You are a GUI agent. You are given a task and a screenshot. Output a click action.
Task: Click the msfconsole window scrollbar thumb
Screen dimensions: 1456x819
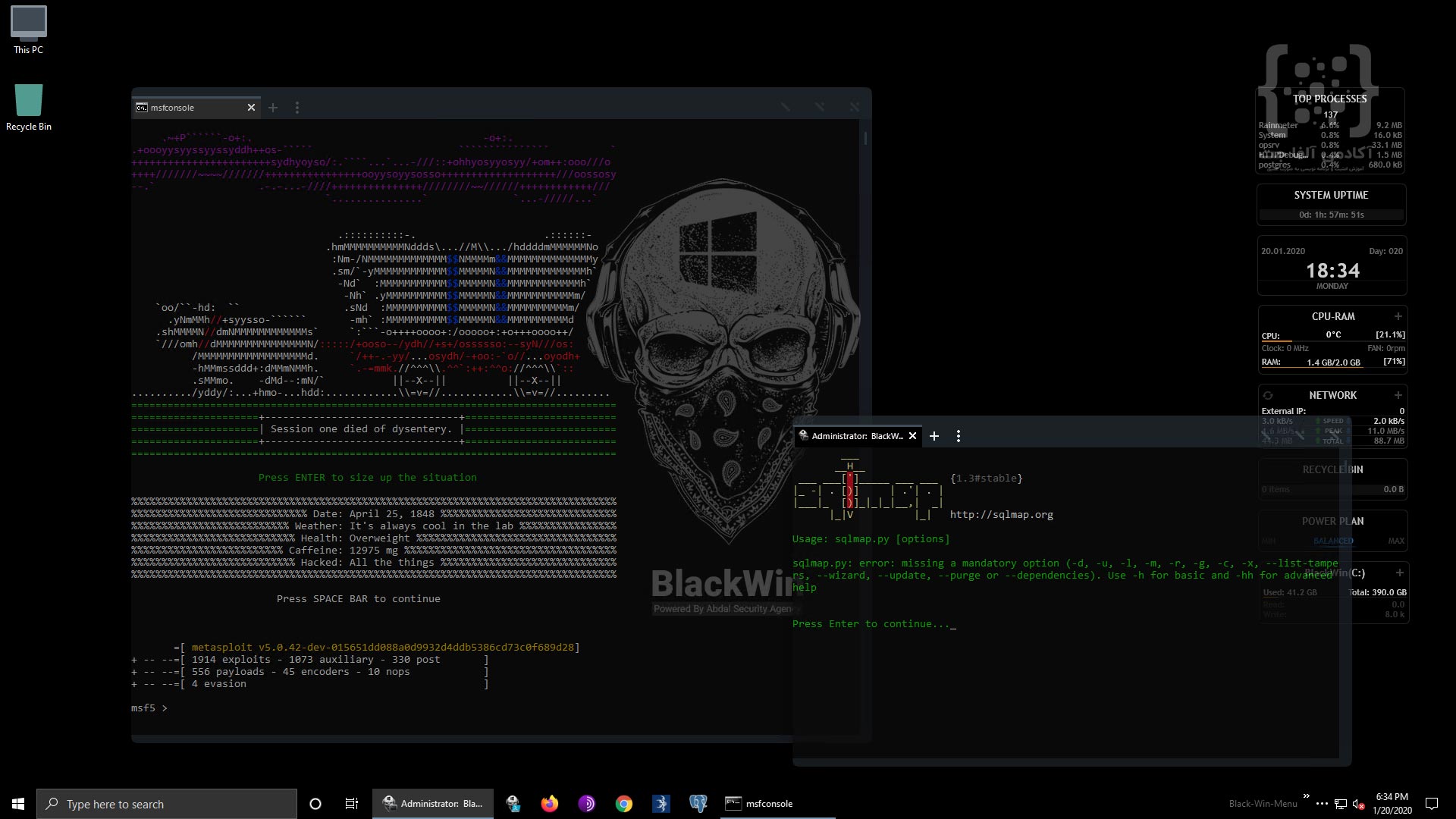point(865,139)
